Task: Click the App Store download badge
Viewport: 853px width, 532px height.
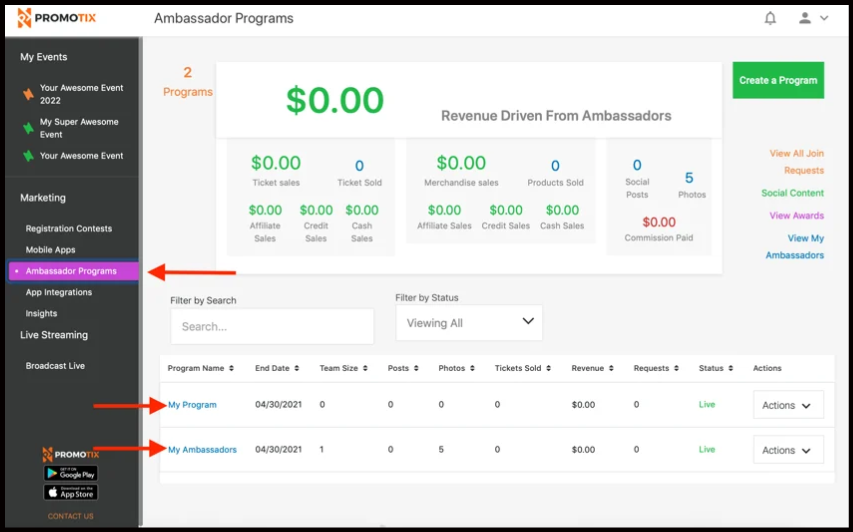Action: 70,492
